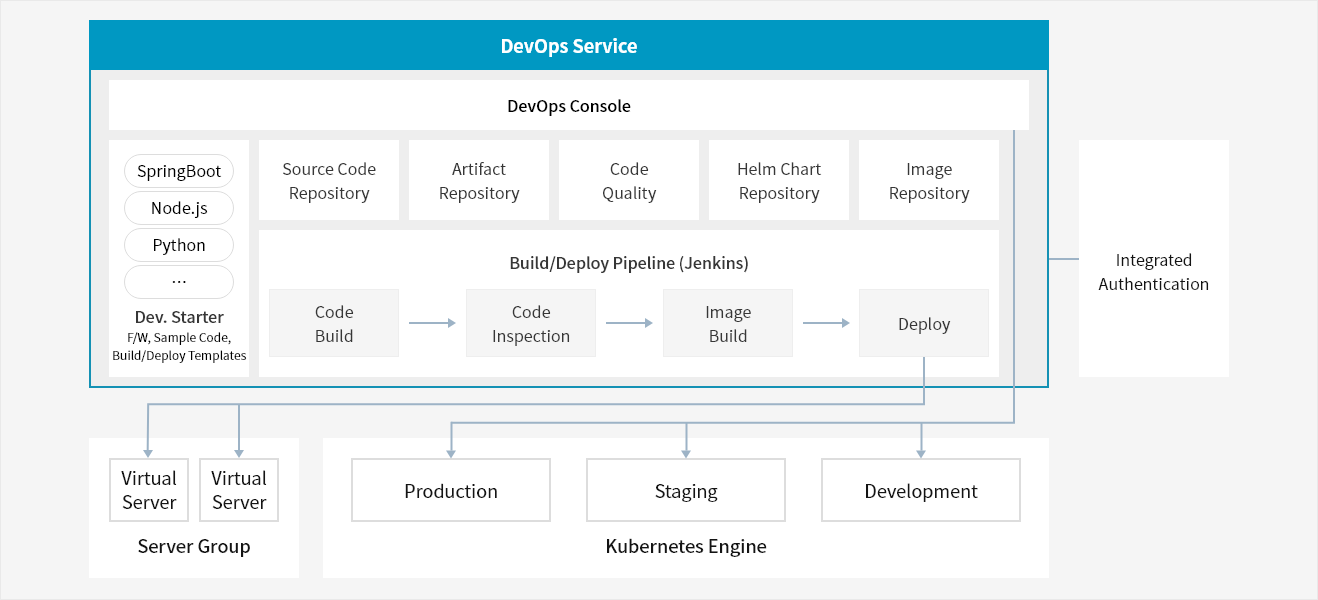Open the Source Code Repository box
The height and width of the screenshot is (600, 1318).
(x=329, y=181)
